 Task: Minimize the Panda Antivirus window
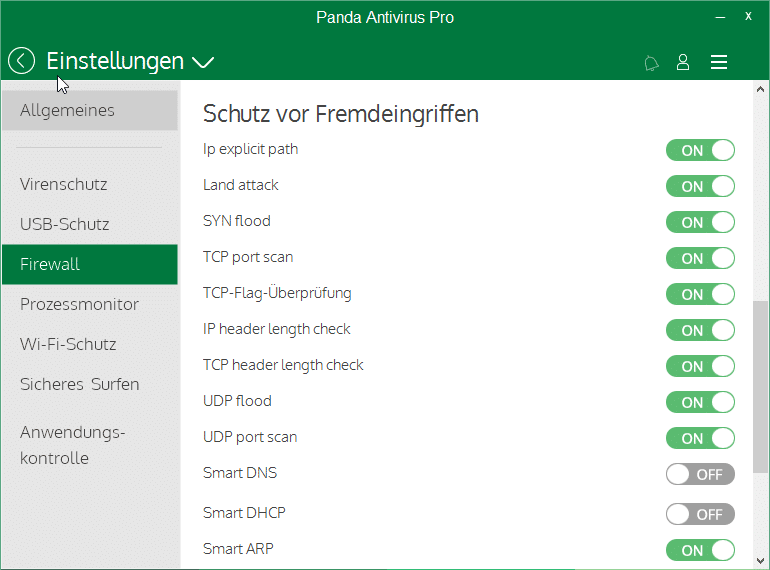tap(718, 17)
